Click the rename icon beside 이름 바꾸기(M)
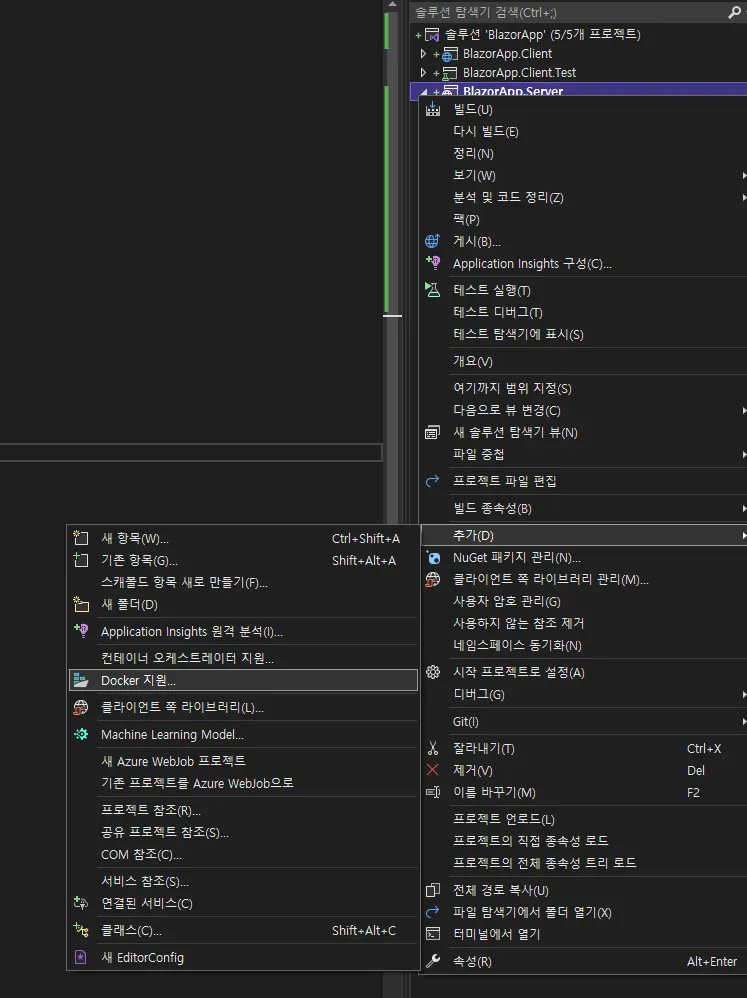This screenshot has width=747, height=998. coord(433,792)
